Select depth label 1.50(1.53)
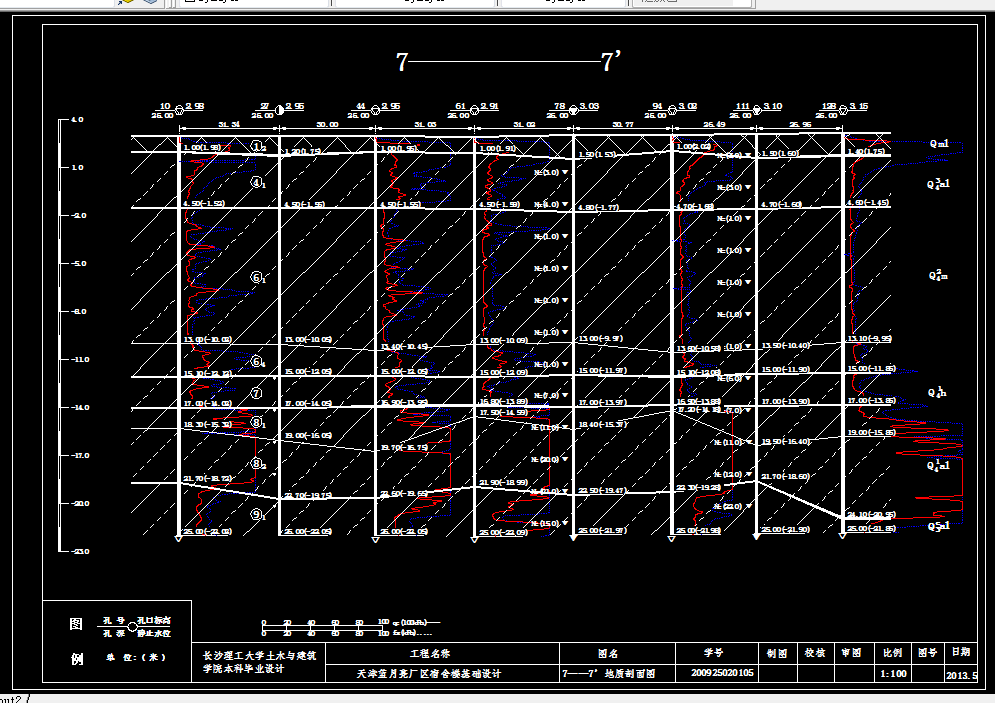This screenshot has width=995, height=703. point(597,155)
